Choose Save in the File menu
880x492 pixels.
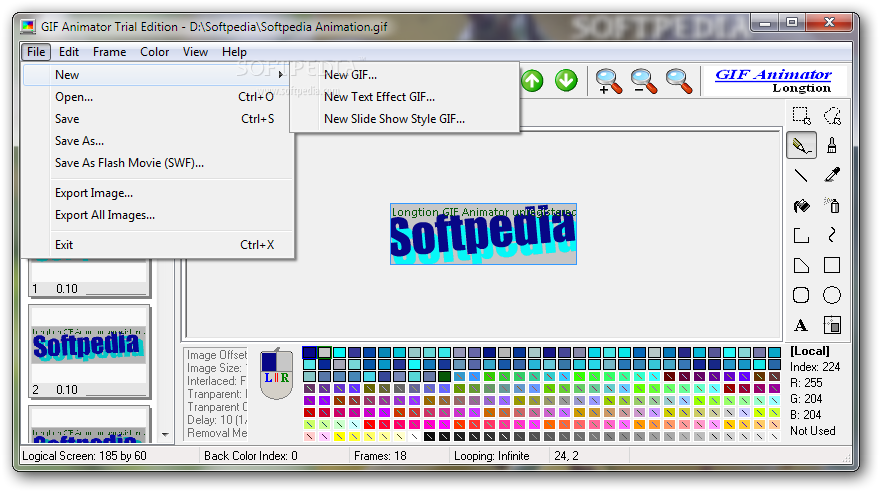[158, 119]
